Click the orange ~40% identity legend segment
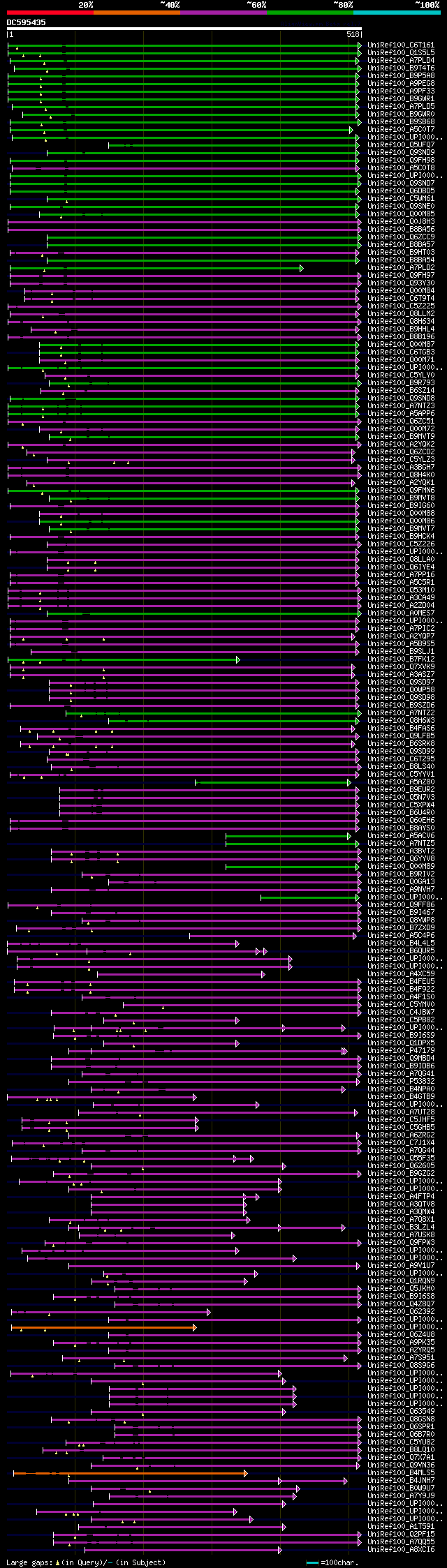Image resolution: width=447 pixels, height=1568 pixels. pyautogui.click(x=137, y=13)
